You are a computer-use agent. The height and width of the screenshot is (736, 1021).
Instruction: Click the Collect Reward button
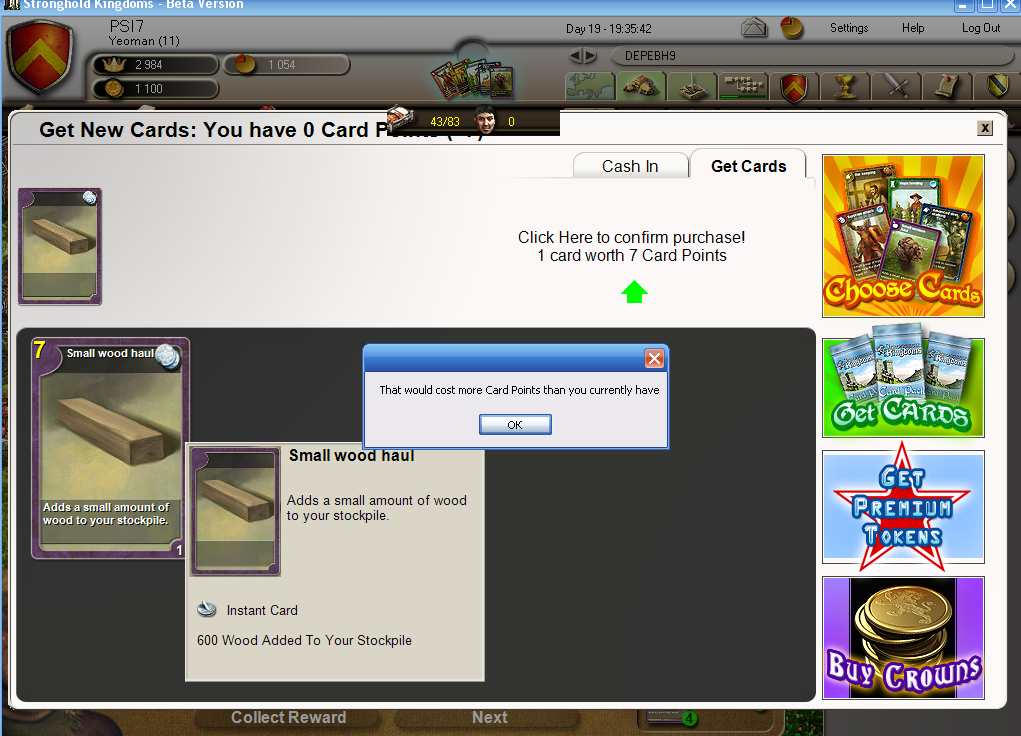click(288, 717)
